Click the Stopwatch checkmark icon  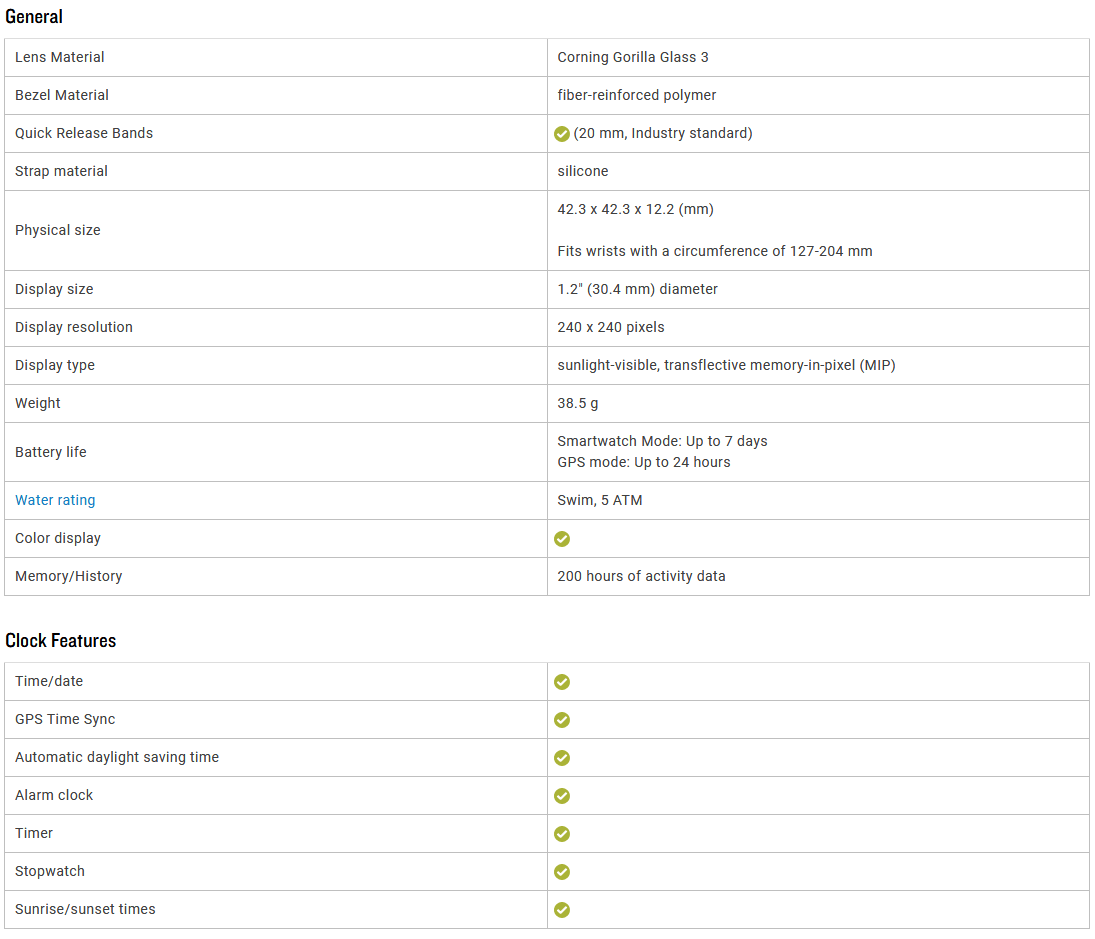[562, 872]
